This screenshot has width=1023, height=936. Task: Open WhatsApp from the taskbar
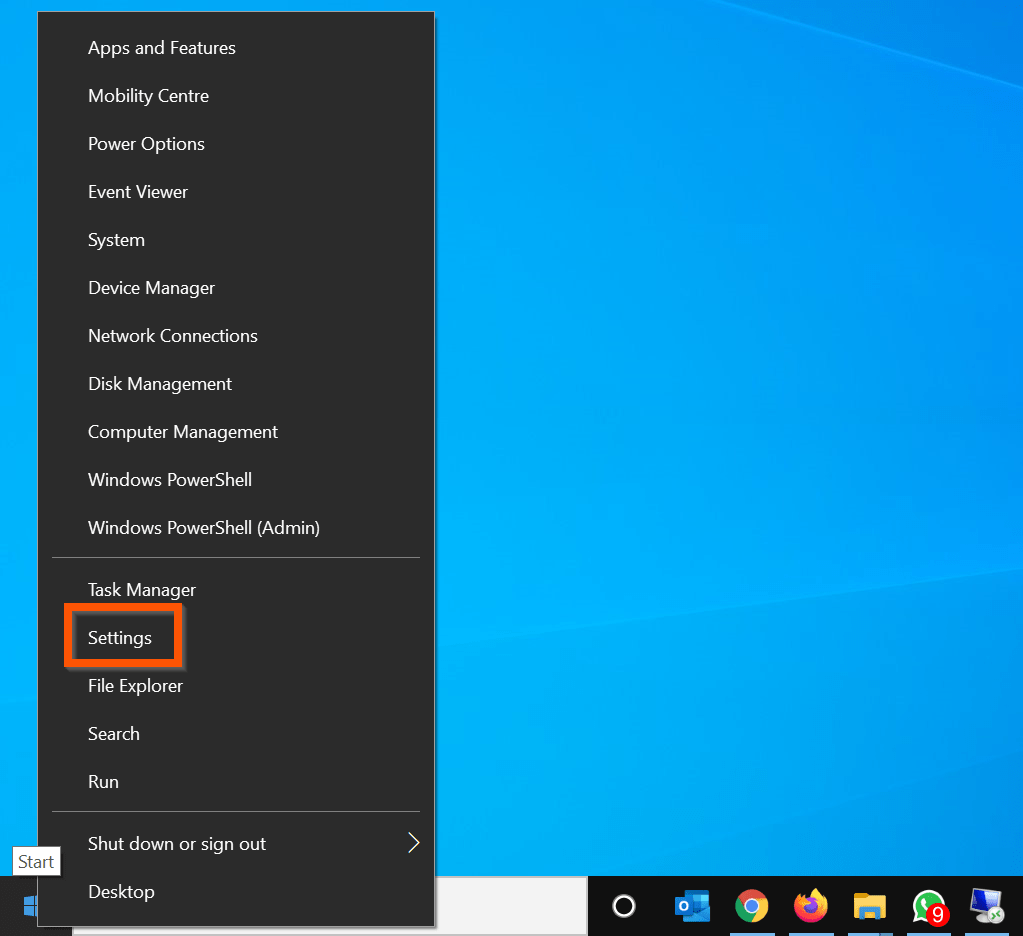pos(929,907)
